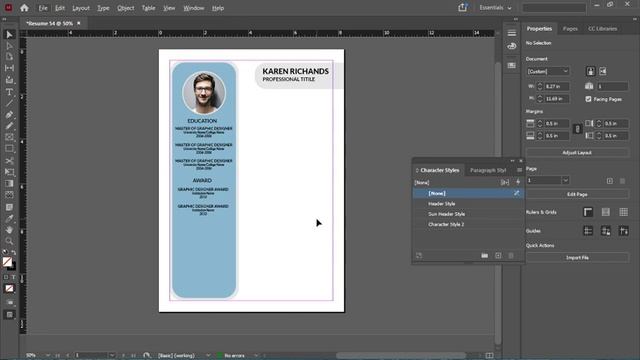The width and height of the screenshot is (640, 360).
Task: Click portrait orientation icon
Action: 591,71
